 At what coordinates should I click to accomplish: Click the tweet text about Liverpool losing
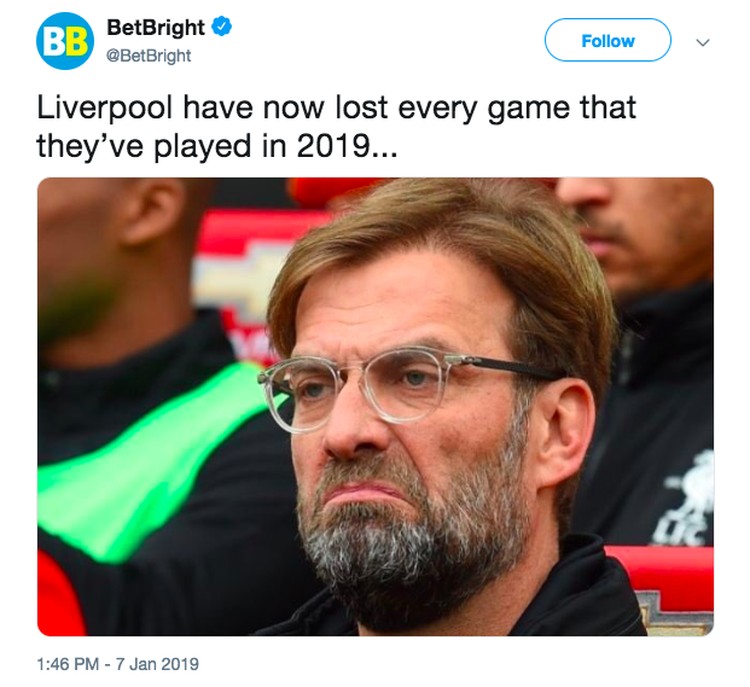coord(336,126)
